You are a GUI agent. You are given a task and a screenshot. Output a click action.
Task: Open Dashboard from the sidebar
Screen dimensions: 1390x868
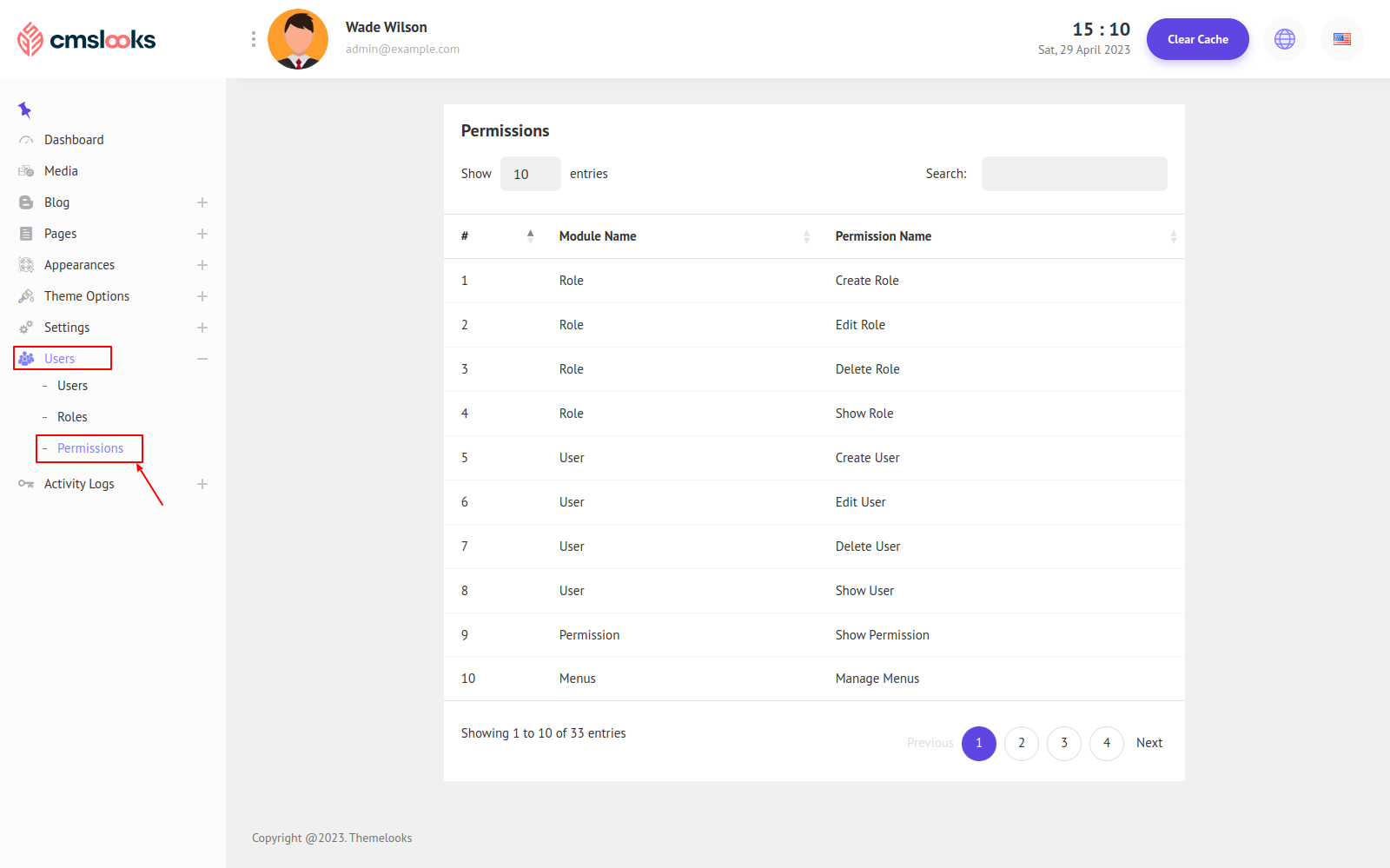click(74, 140)
